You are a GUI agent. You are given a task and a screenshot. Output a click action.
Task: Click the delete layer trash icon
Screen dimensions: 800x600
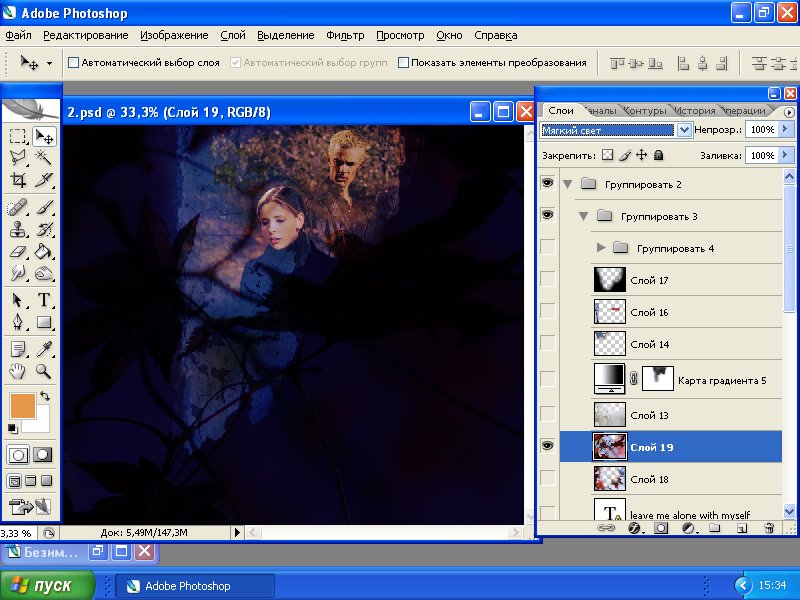point(768,527)
